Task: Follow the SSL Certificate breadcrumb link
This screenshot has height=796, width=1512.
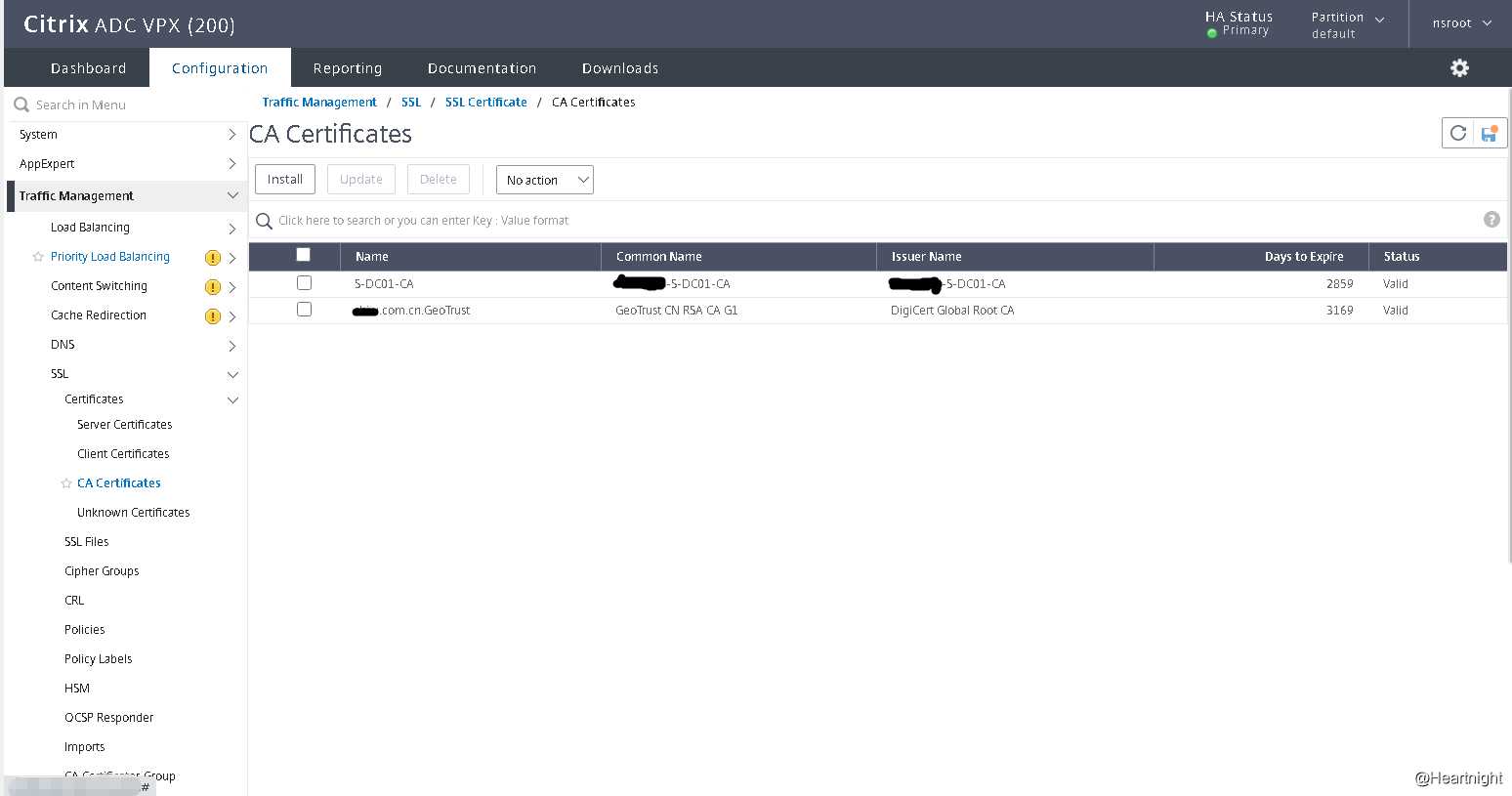Action: tap(486, 103)
